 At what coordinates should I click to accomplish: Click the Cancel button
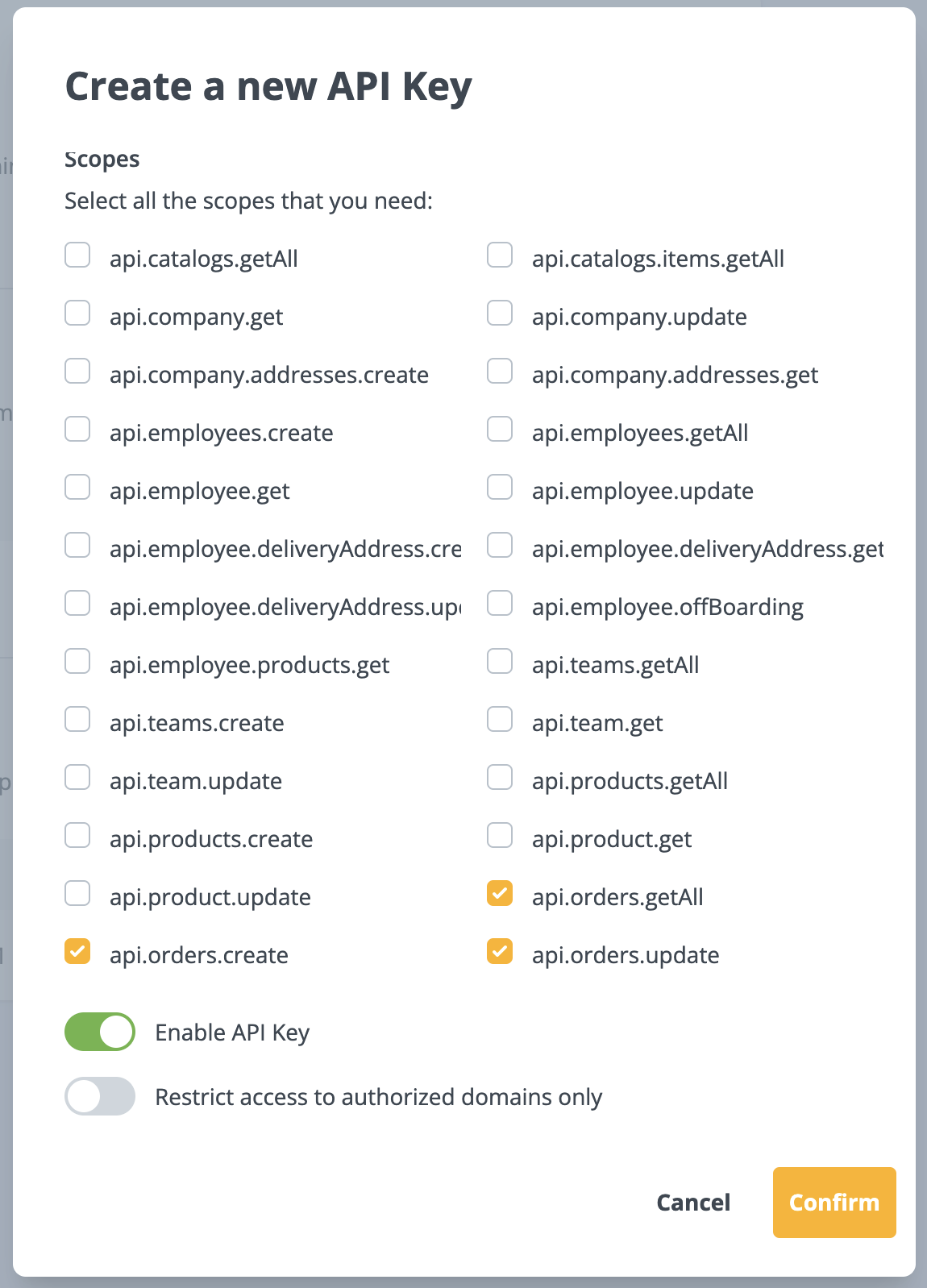point(692,1202)
